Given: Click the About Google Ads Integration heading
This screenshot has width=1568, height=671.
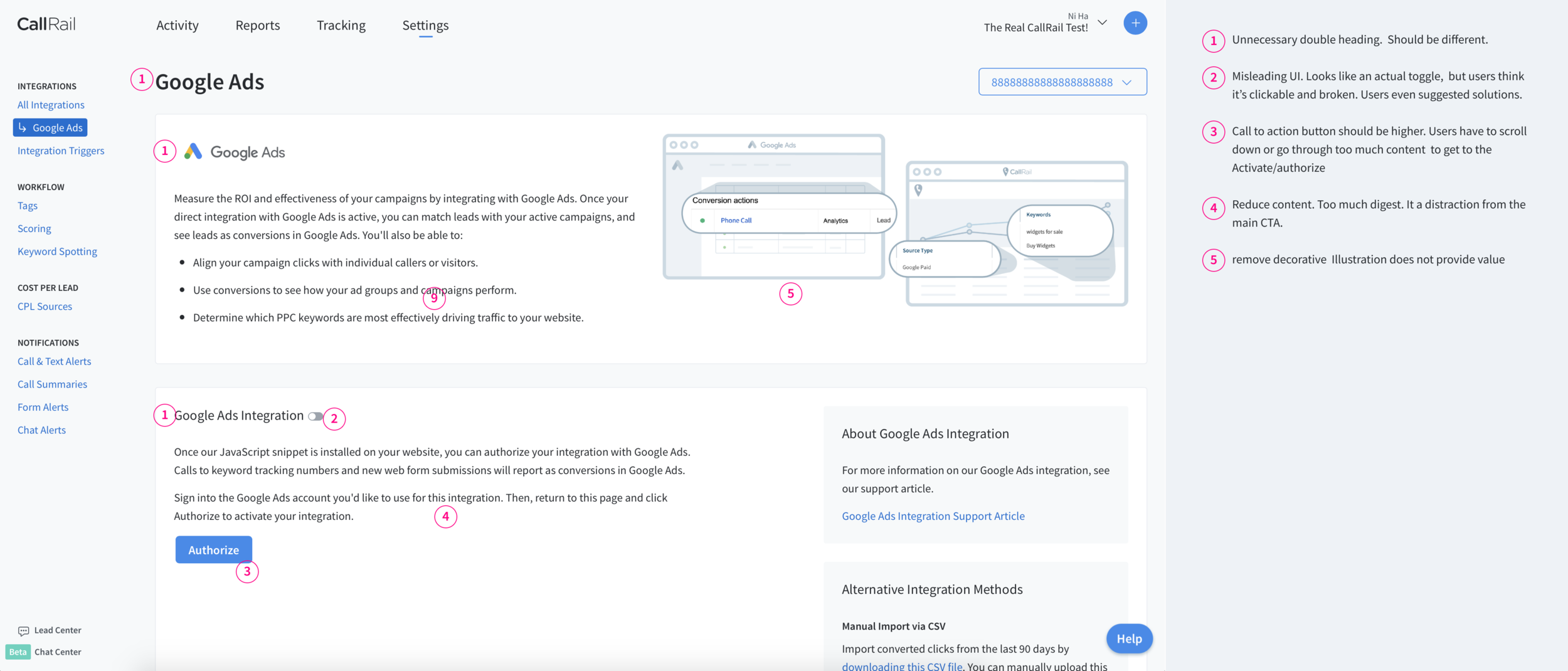Looking at the screenshot, I should click(925, 434).
